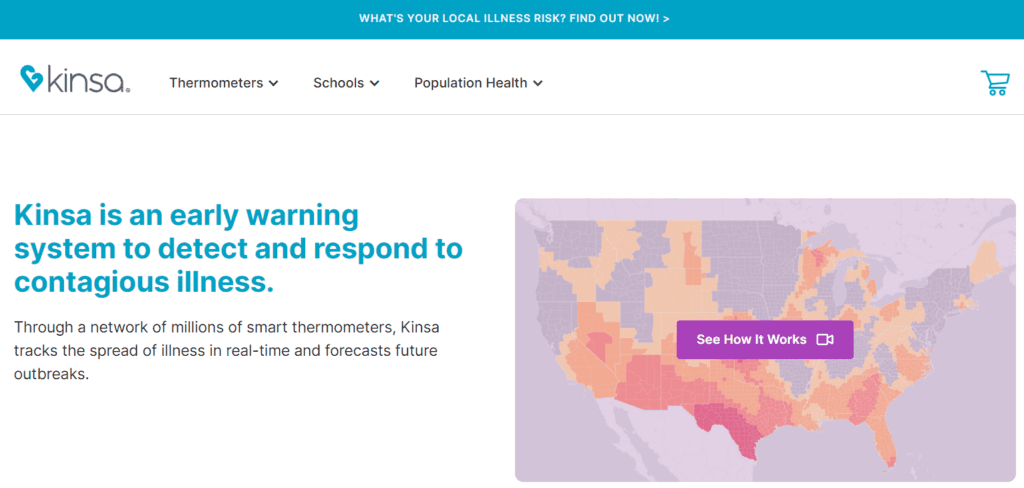
Task: Click the early warning system headline
Action: [x=238, y=249]
